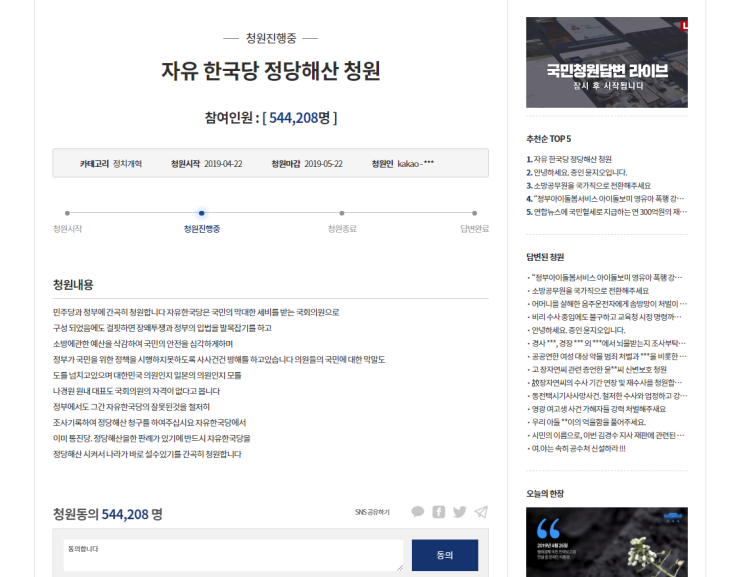Share petition via KakaoTalk speech bubble icon
This screenshot has height=577, width=743.
click(x=417, y=512)
